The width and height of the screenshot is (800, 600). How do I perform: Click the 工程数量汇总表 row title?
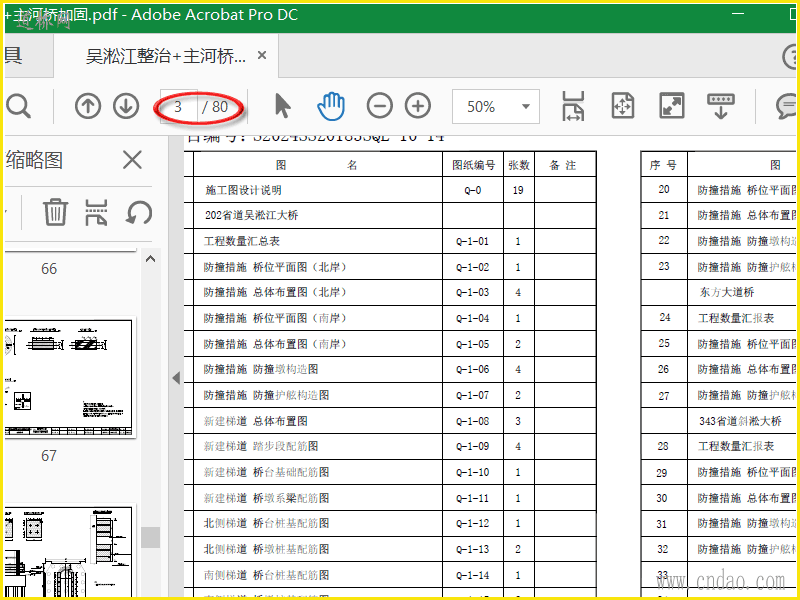[242, 241]
